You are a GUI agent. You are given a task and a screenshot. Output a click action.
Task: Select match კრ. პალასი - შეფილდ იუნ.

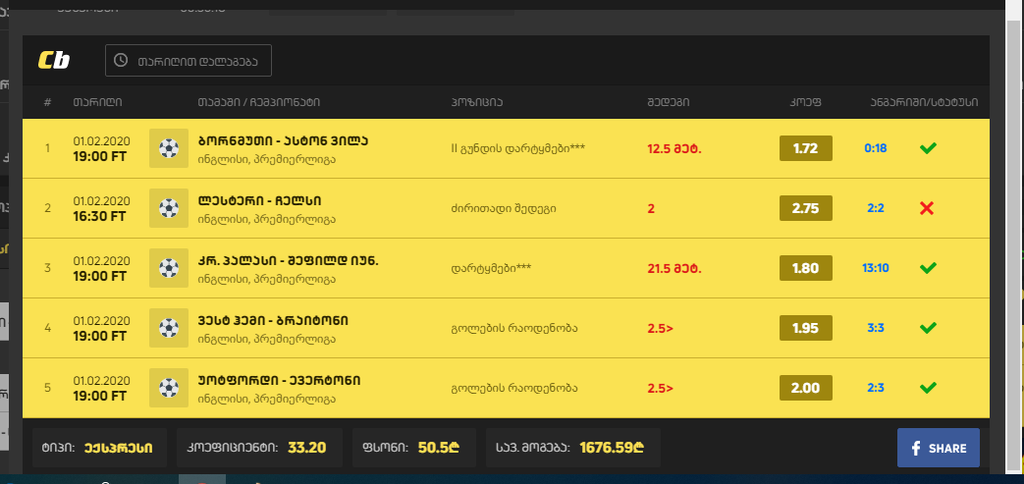pos(288,261)
